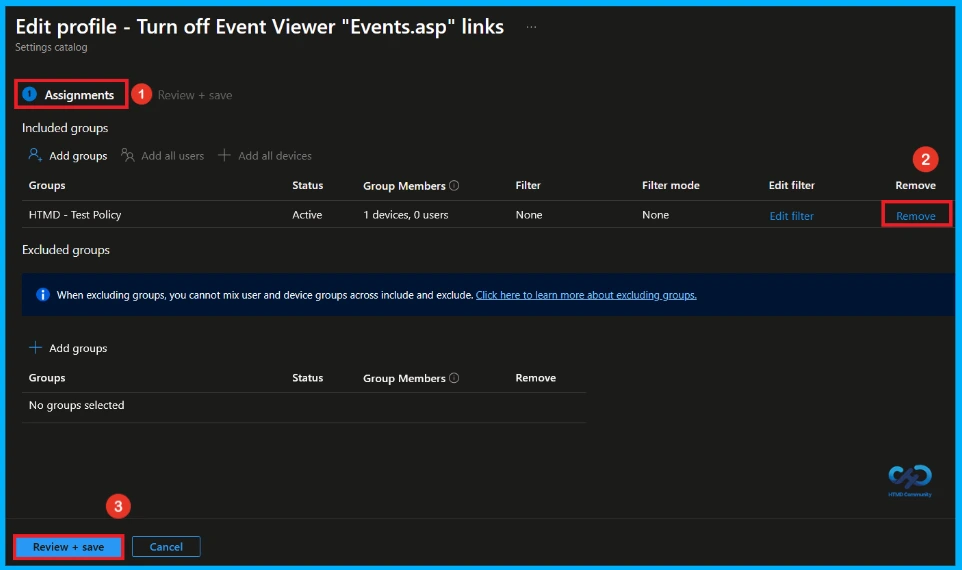Click the '1 devices, 0 users' cell
Screen dimensions: 962x570
coord(406,215)
